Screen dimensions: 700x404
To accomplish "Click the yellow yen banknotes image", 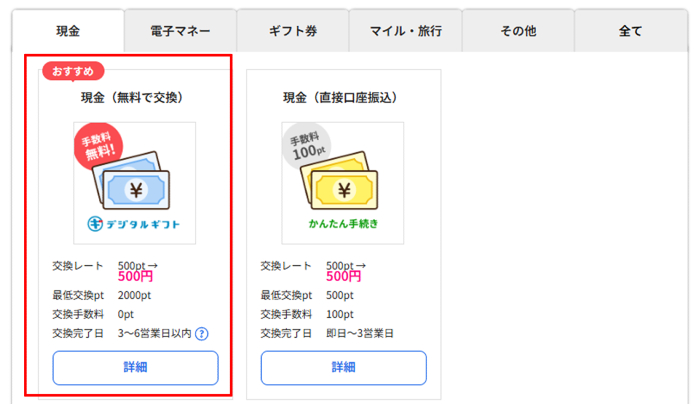I will (346, 185).
